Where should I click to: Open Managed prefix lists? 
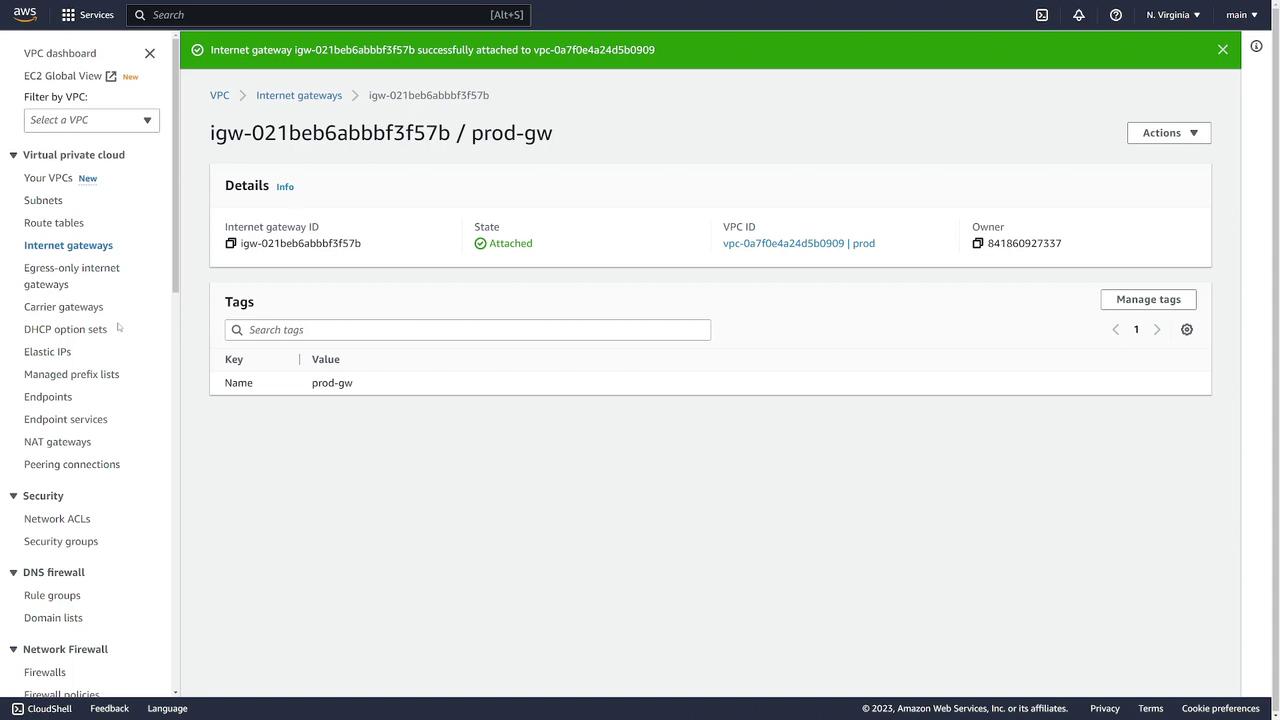(x=71, y=374)
